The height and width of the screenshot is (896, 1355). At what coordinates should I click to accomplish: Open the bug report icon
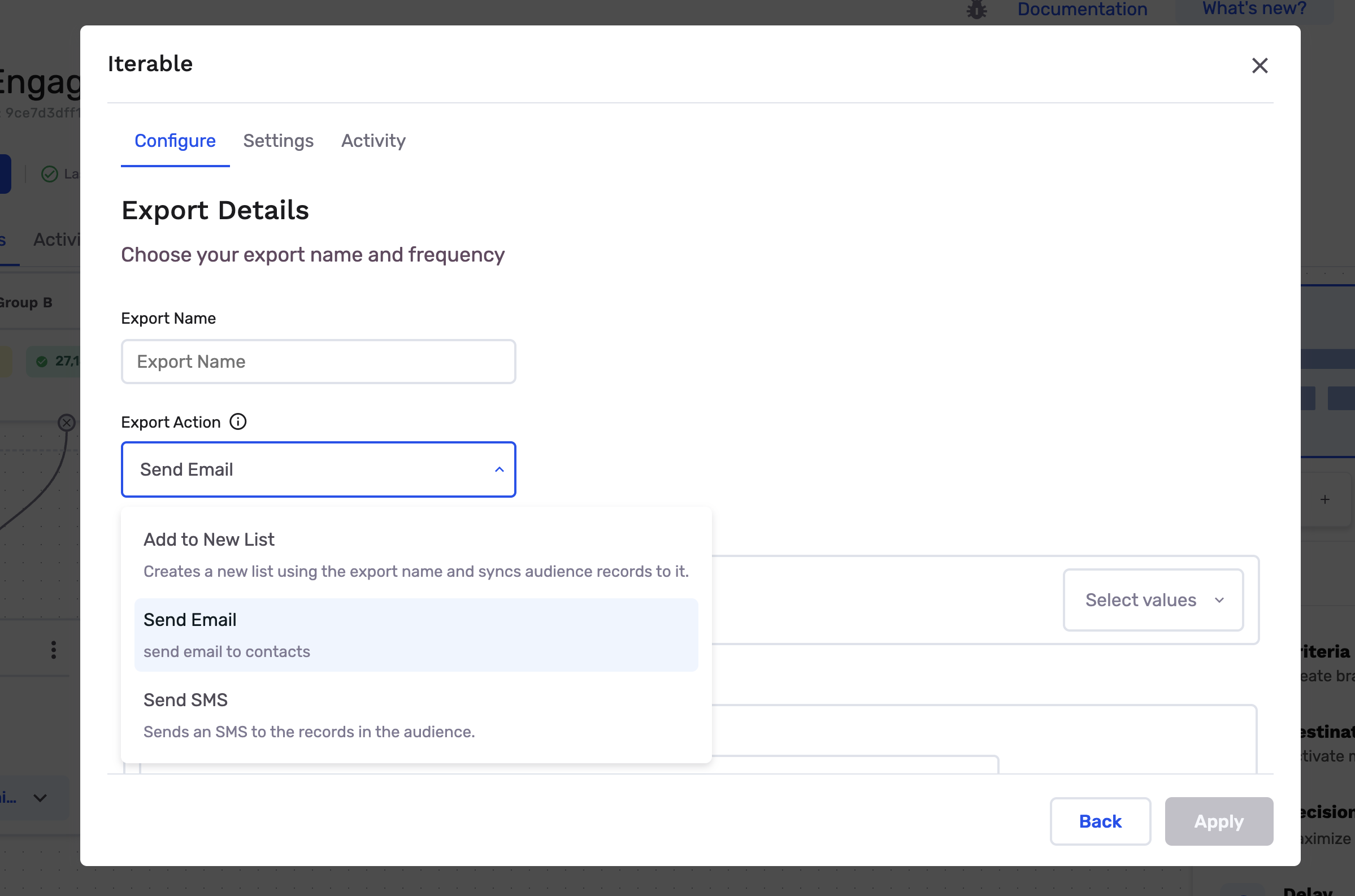976,9
